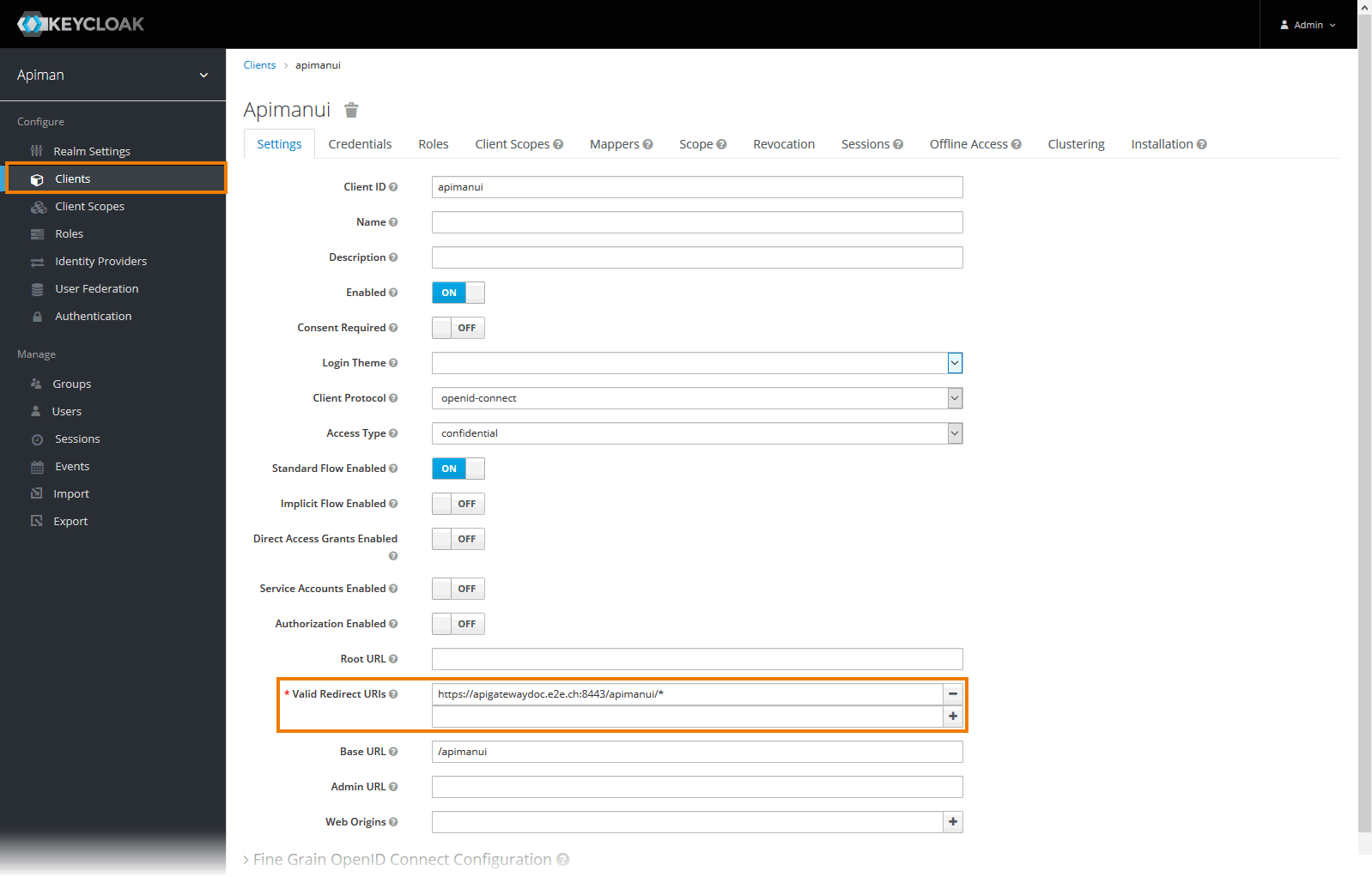1372x877 pixels.
Task: Click the help icon next to Client ID
Action: pos(393,187)
